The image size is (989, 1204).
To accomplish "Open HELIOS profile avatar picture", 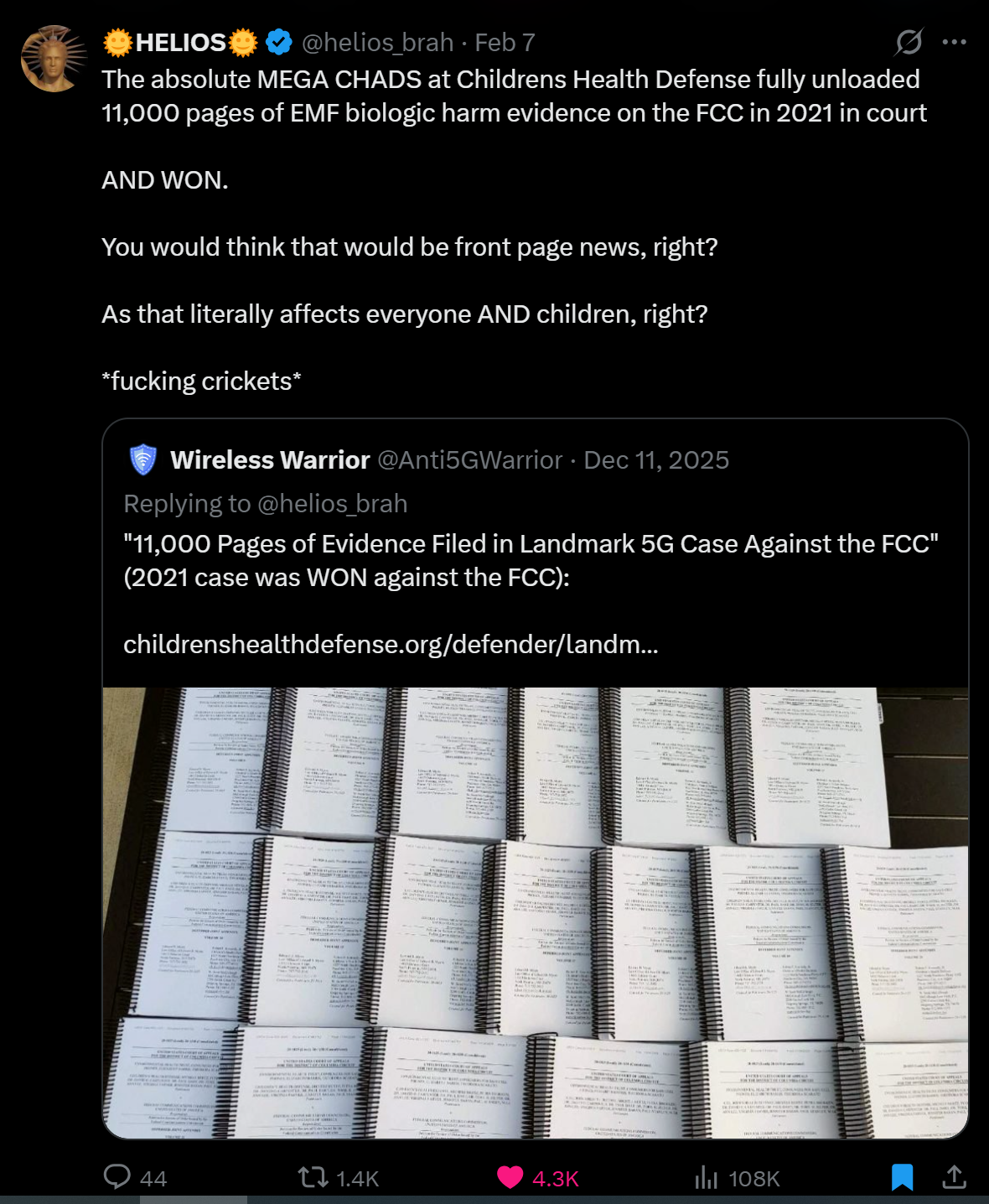I will [x=54, y=59].
